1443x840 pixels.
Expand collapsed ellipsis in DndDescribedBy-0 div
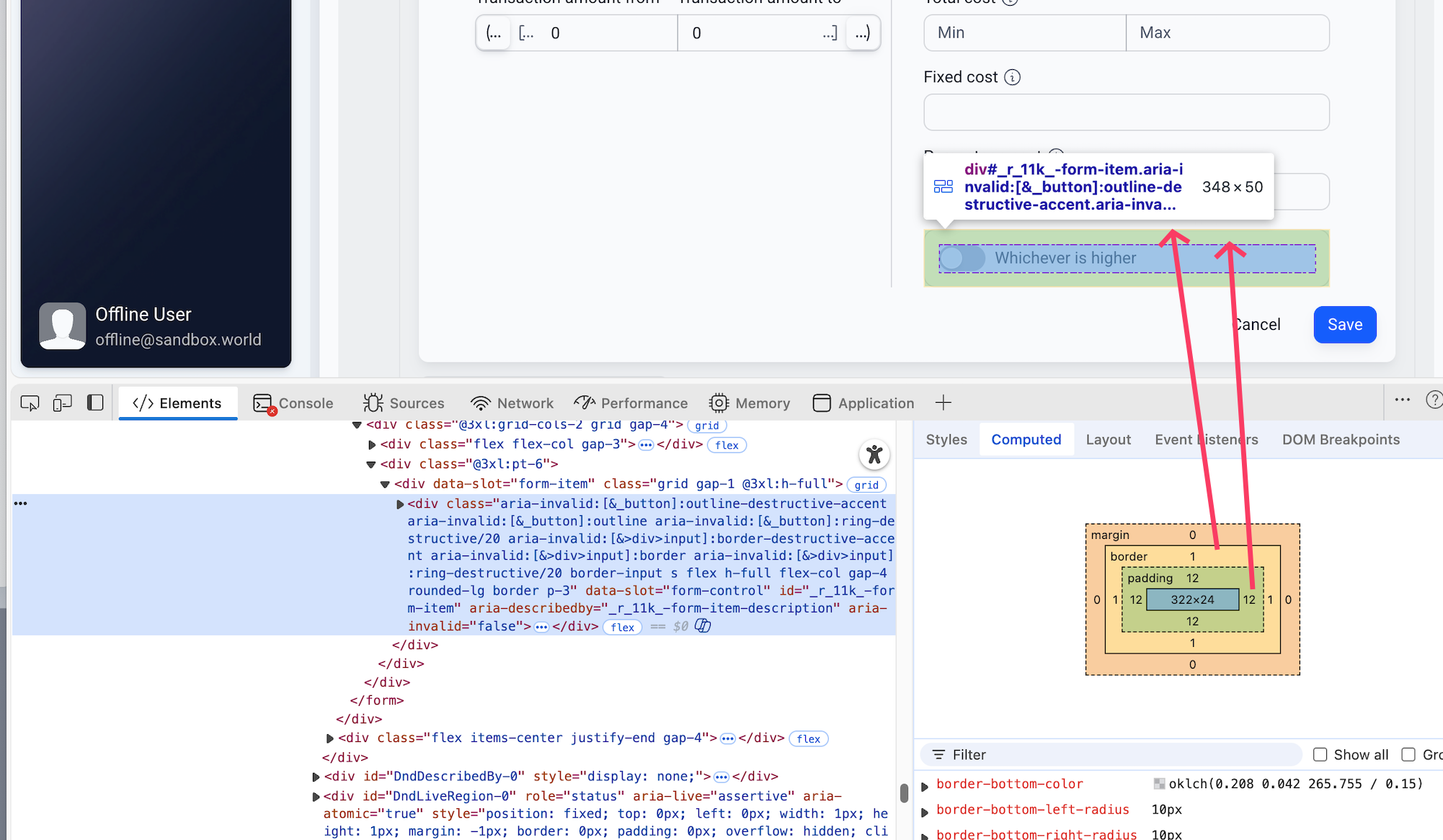tap(721, 777)
